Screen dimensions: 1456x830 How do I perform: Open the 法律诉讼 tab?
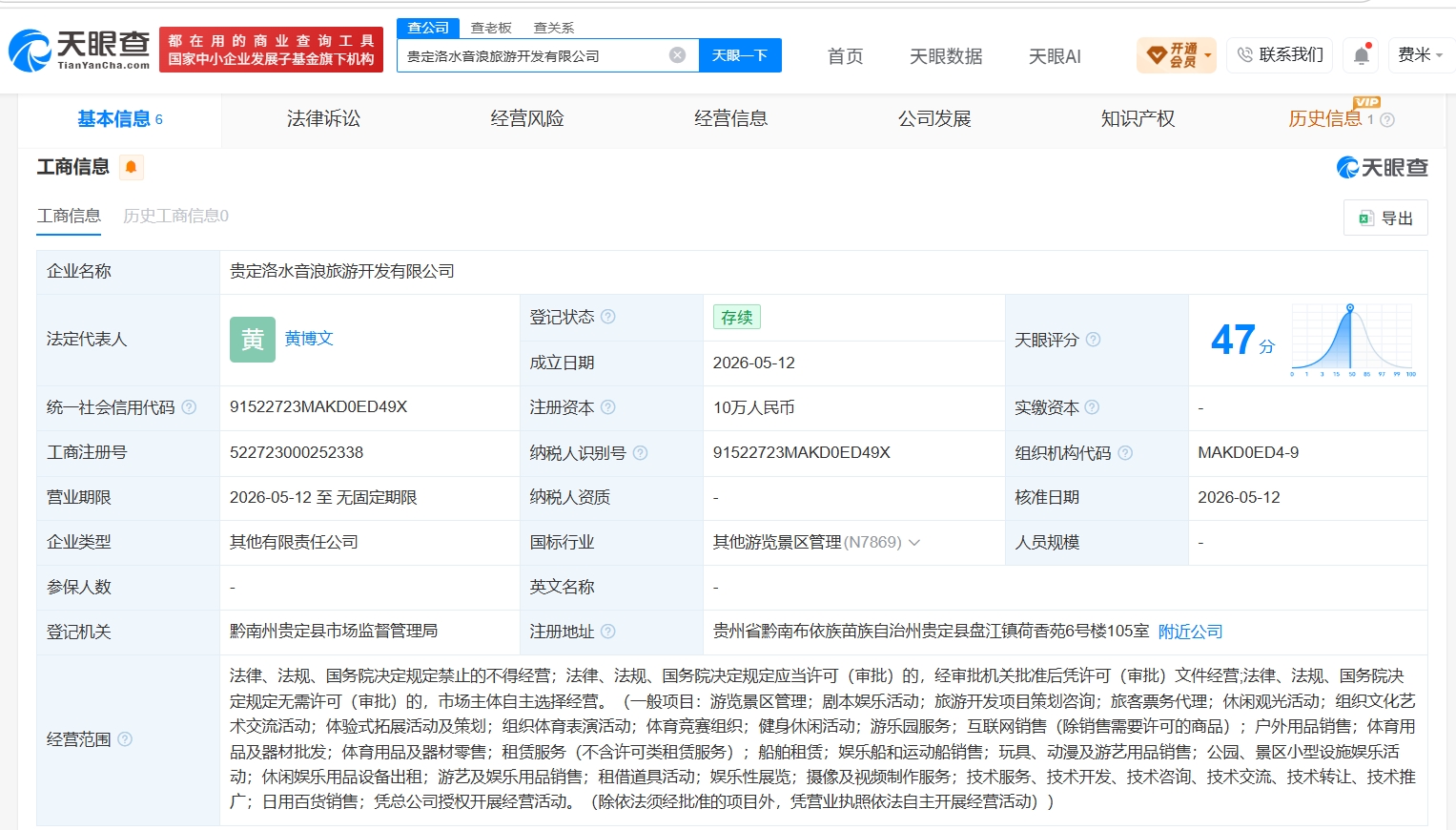click(x=323, y=119)
